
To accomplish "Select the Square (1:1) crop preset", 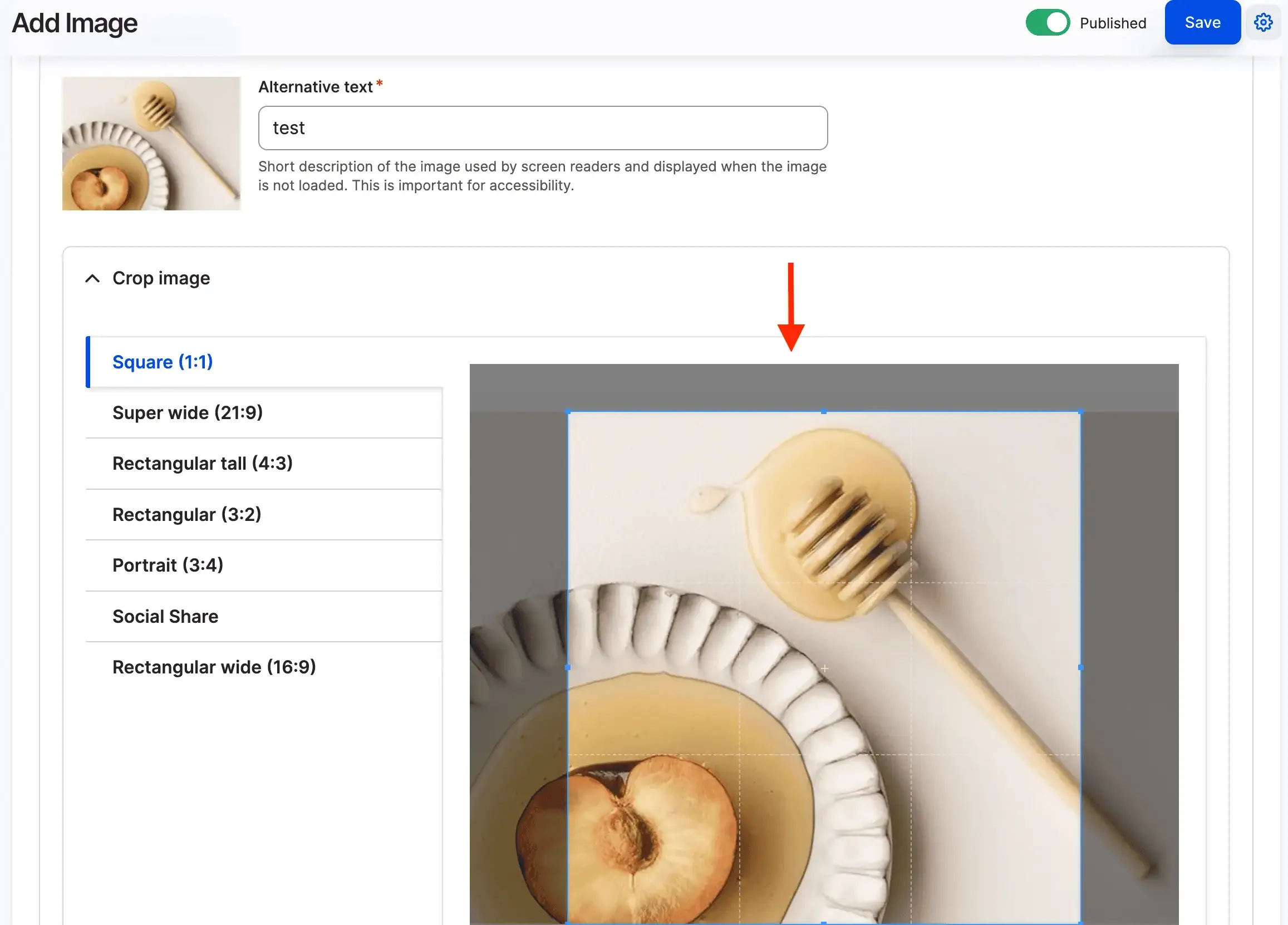I will click(163, 362).
